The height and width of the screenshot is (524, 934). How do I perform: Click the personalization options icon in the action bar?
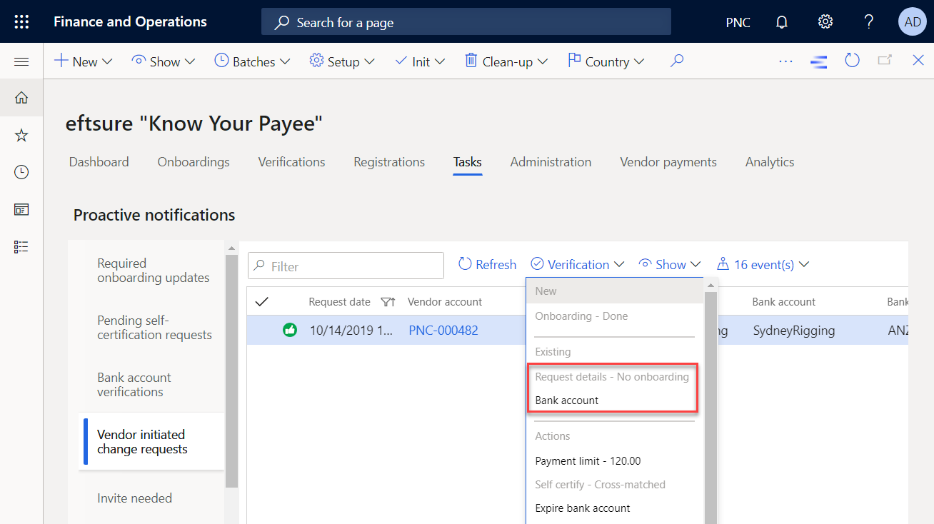[x=818, y=61]
